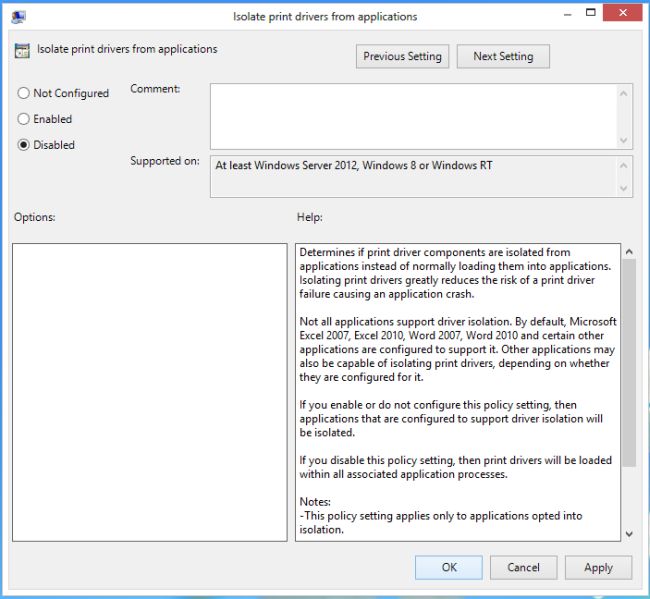This screenshot has height=599, width=650.
Task: Click the Supported on scroll down arrow
Action: [x=623, y=189]
